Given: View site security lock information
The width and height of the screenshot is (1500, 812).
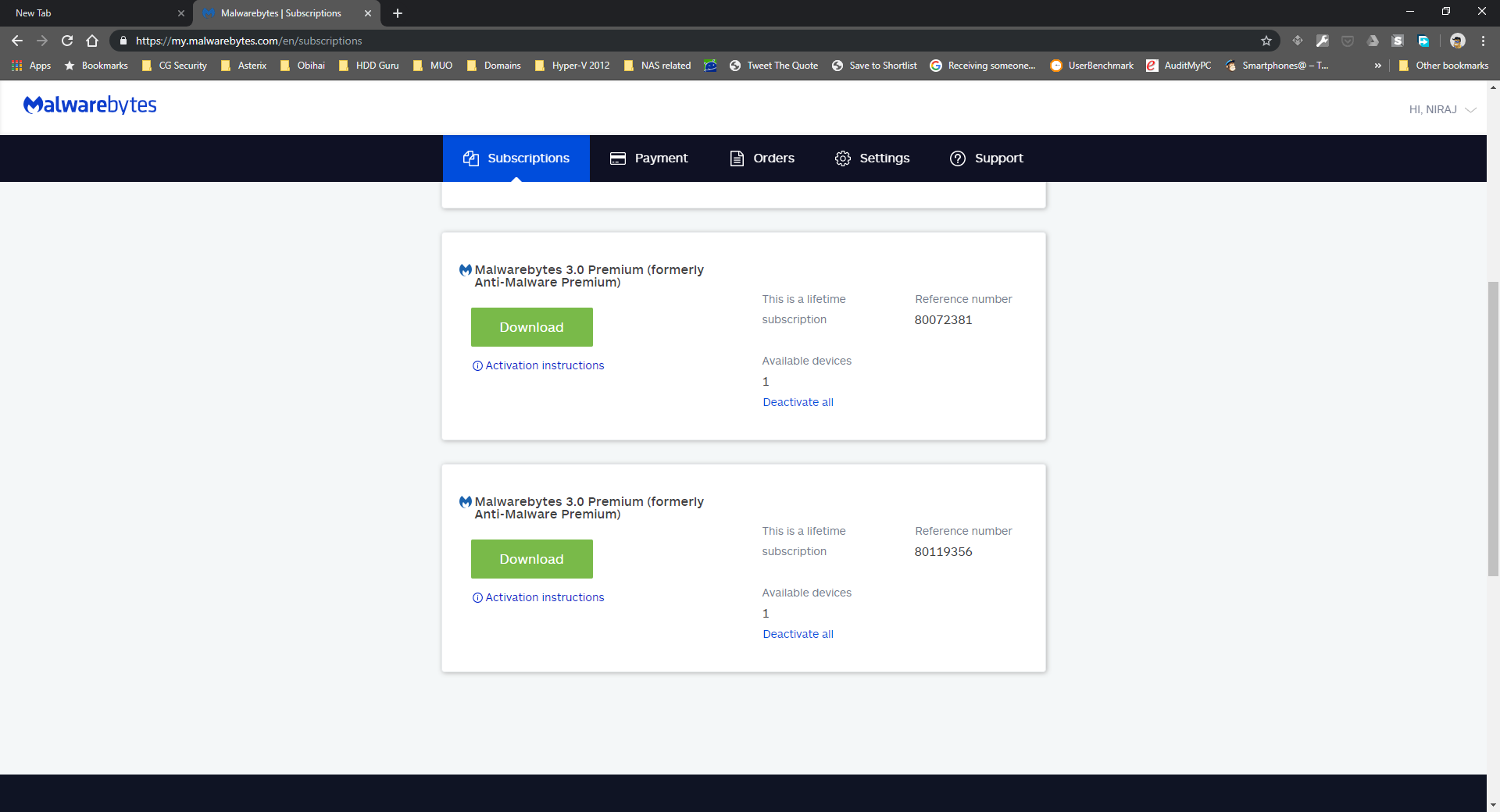Looking at the screenshot, I should [x=123, y=41].
